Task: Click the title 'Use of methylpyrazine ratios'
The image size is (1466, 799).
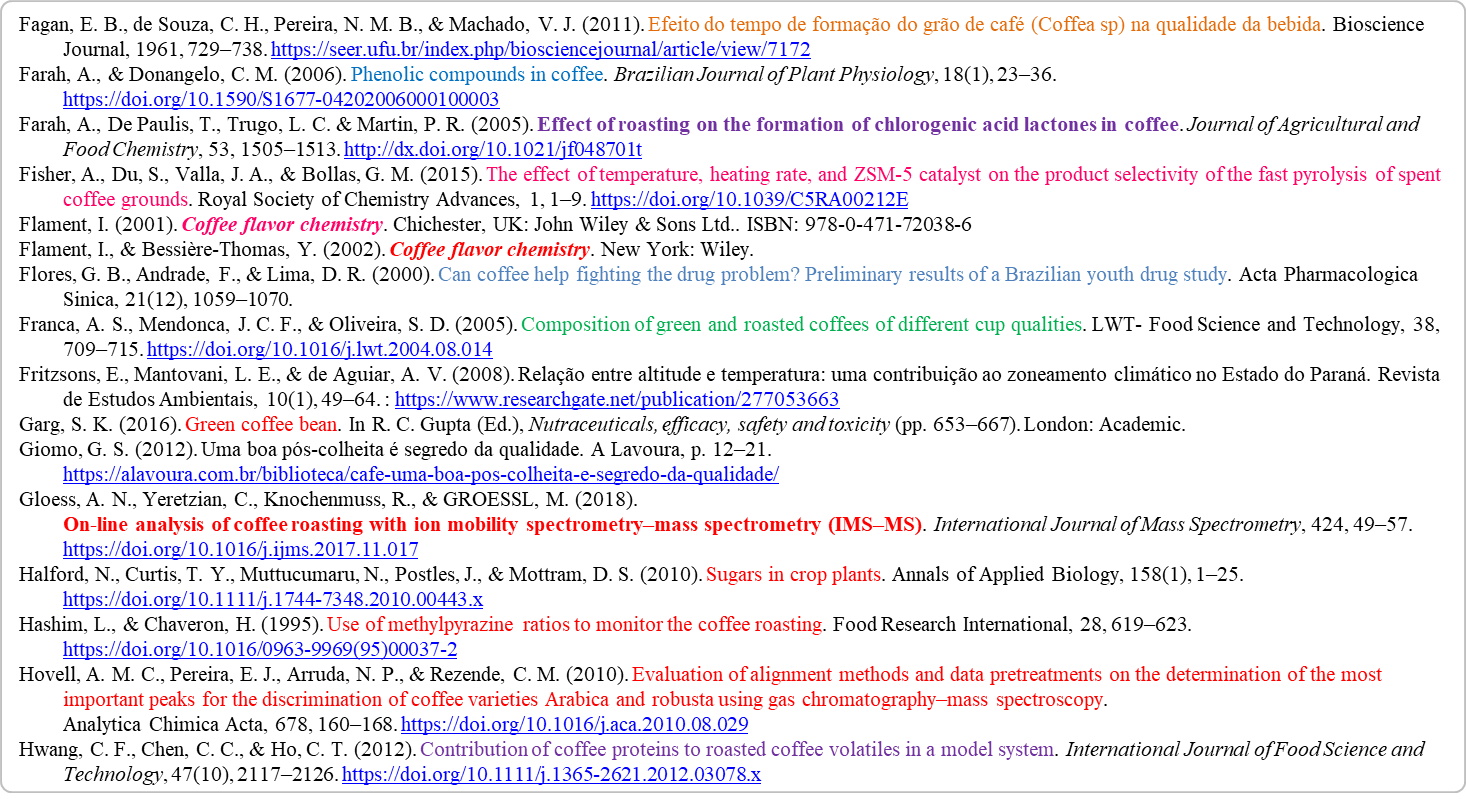Action: (x=575, y=624)
